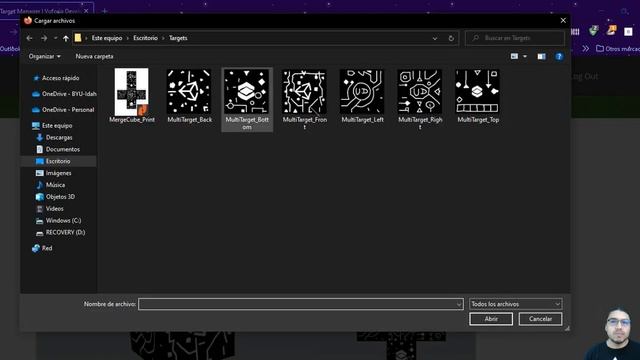This screenshot has width=640, height=360.
Task: Go up one folder level
Action: coord(66,38)
